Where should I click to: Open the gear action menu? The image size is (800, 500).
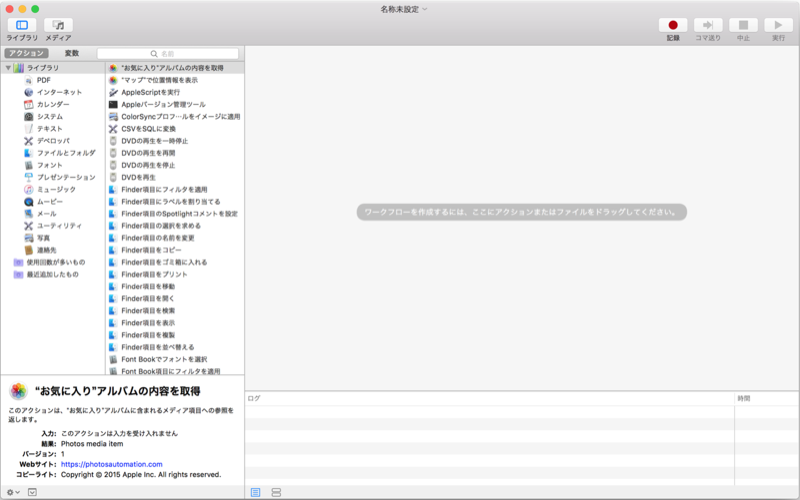pyautogui.click(x=13, y=492)
